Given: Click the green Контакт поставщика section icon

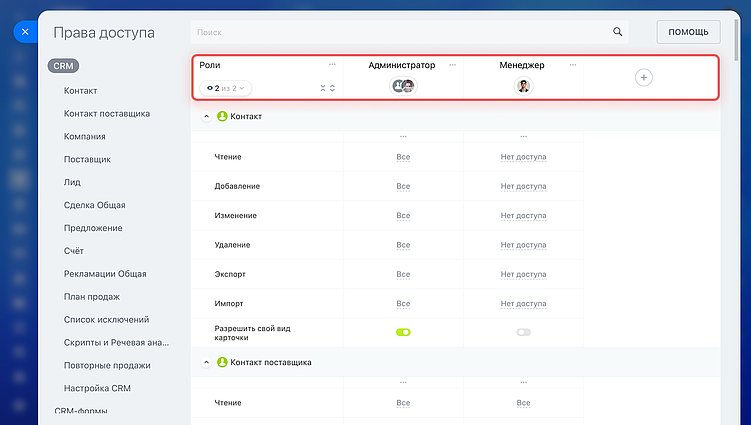Looking at the screenshot, I should tap(222, 362).
